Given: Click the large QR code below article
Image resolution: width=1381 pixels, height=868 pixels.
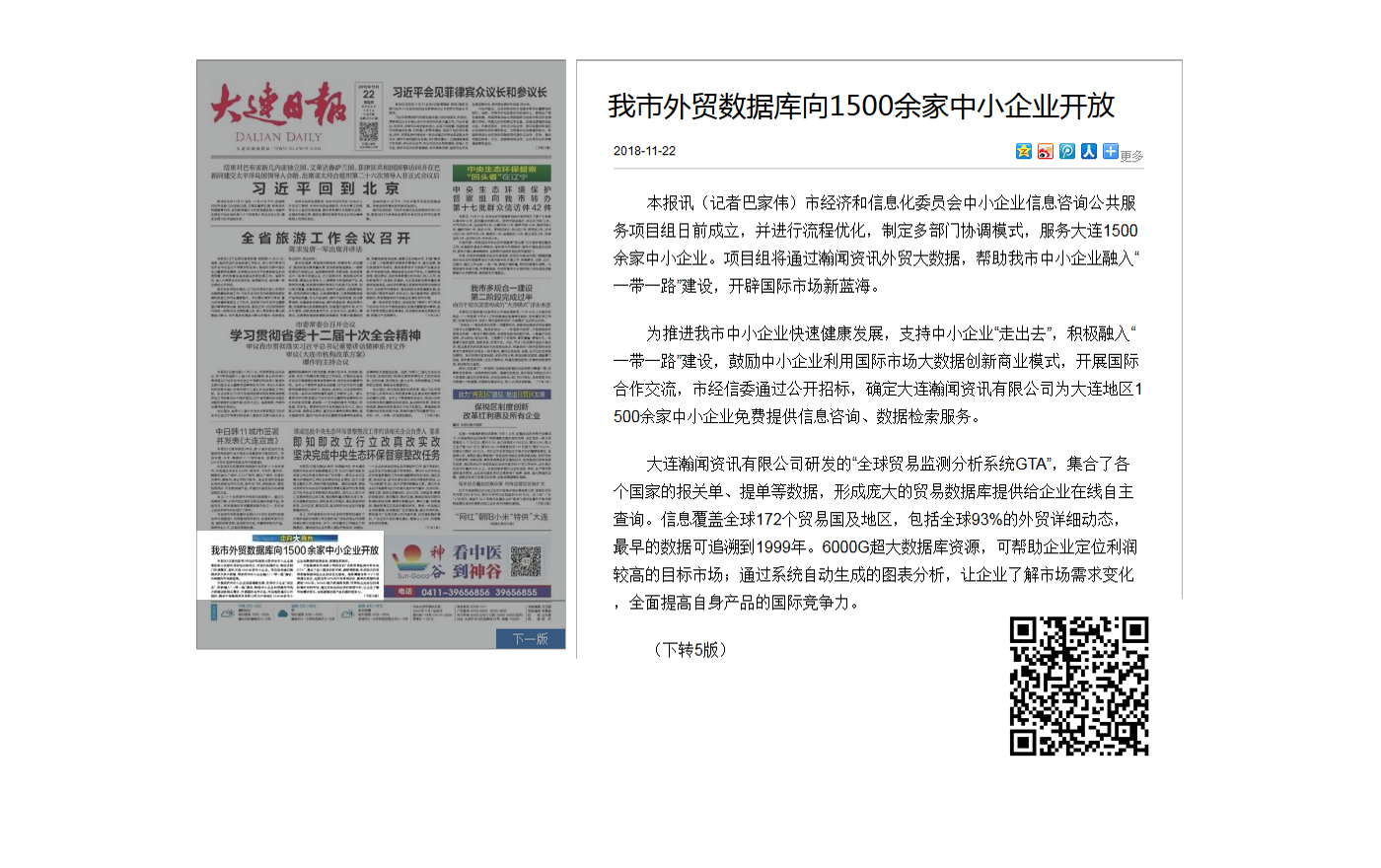Looking at the screenshot, I should click(1078, 687).
